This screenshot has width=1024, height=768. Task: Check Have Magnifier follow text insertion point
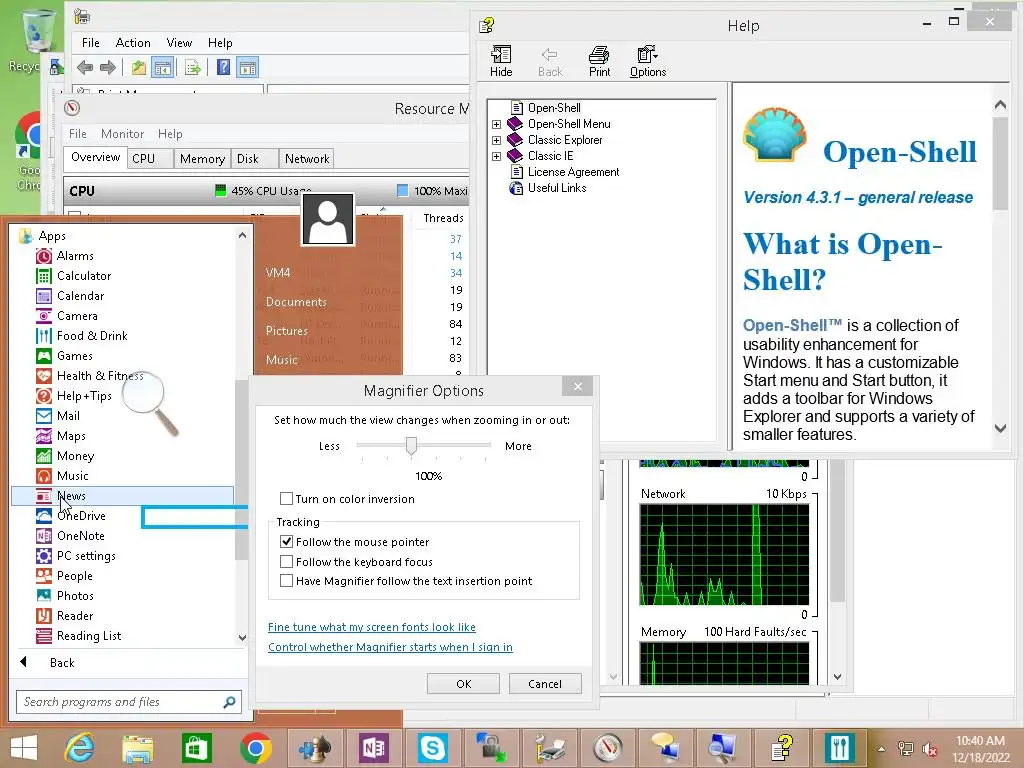(286, 581)
